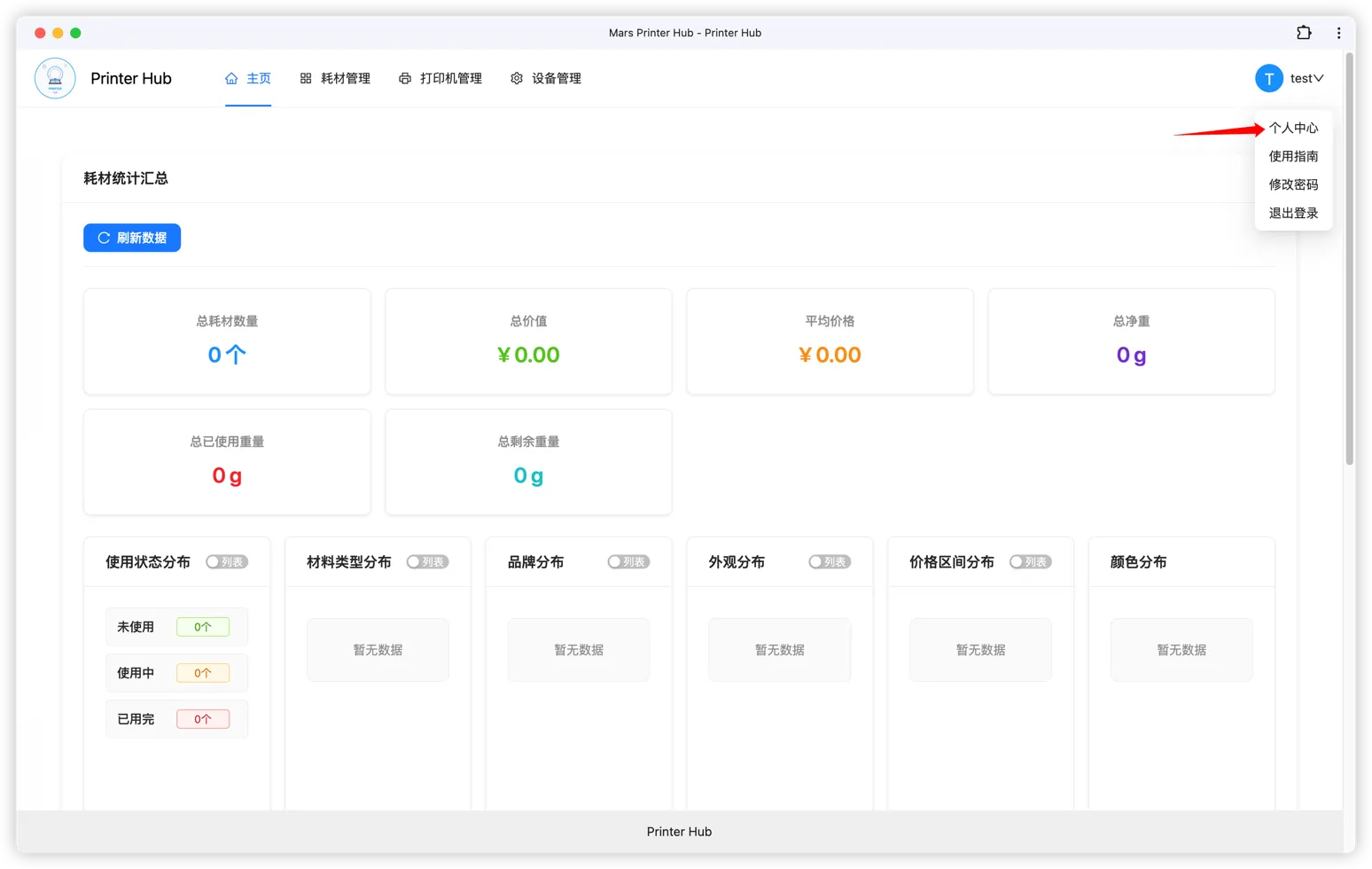This screenshot has height=869, width=1372.
Task: Open the browser three-dot menu
Action: tap(1339, 32)
